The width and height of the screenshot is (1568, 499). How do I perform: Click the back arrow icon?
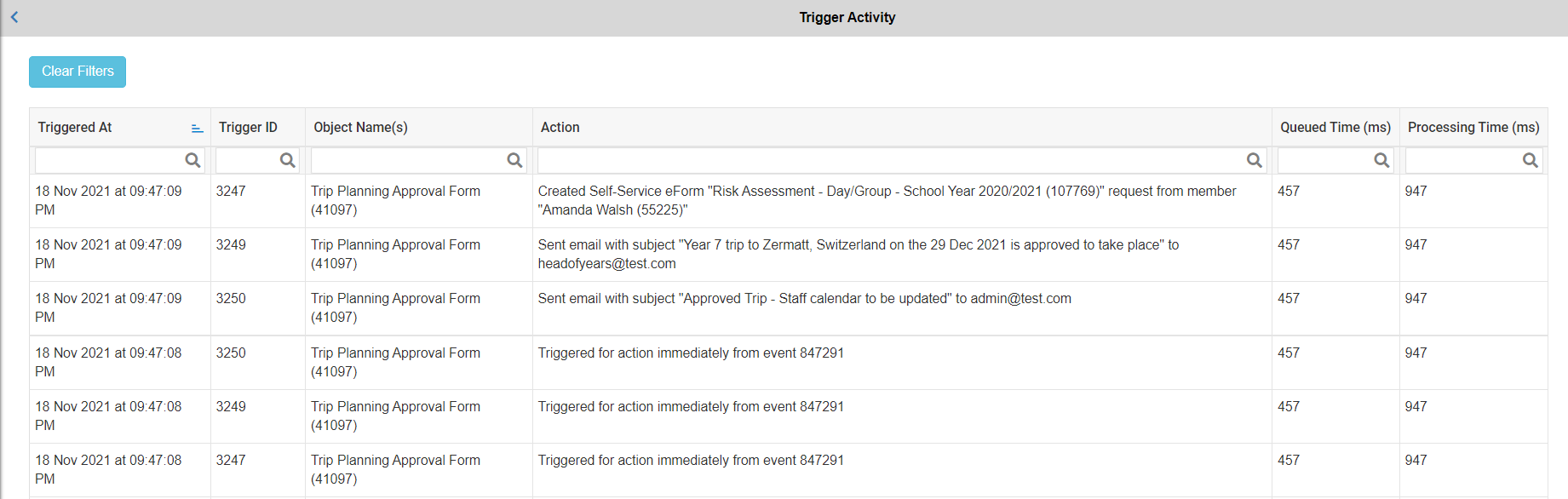coord(14,17)
